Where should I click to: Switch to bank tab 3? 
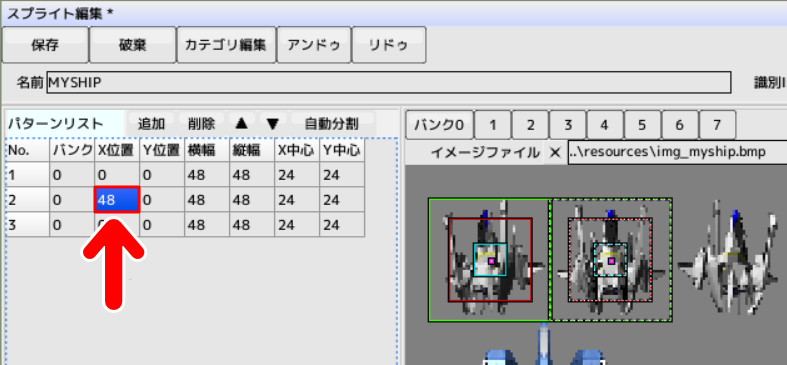pos(568,125)
